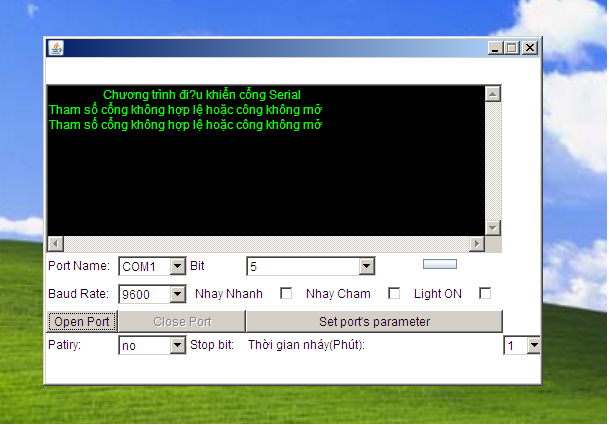Open the Baud Rate 9600 dropdown
The image size is (609, 425).
pos(177,294)
